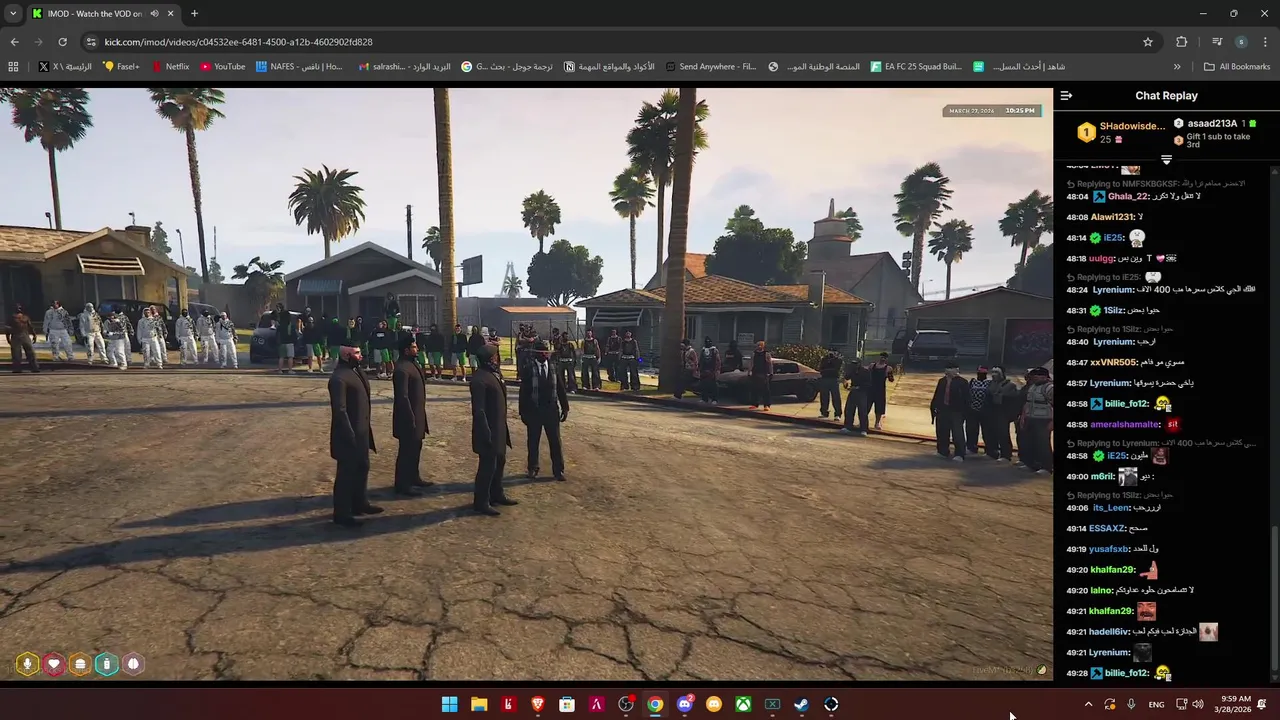Click the VOD video frame
The height and width of the screenshot is (720, 1280).
coord(526,385)
